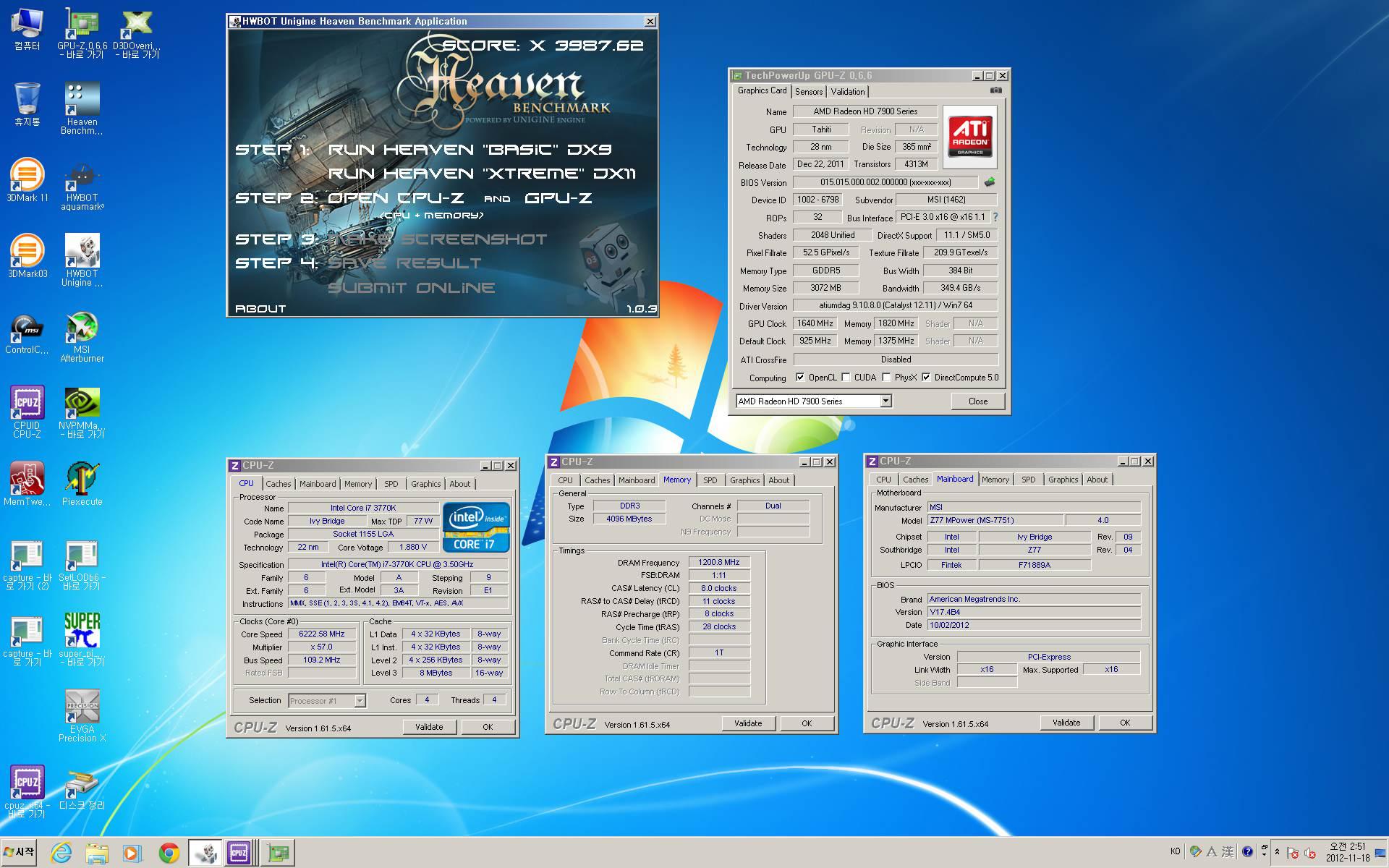Launch super_pi shortcut icon
Viewport: 1389px width, 868px height.
tap(82, 640)
